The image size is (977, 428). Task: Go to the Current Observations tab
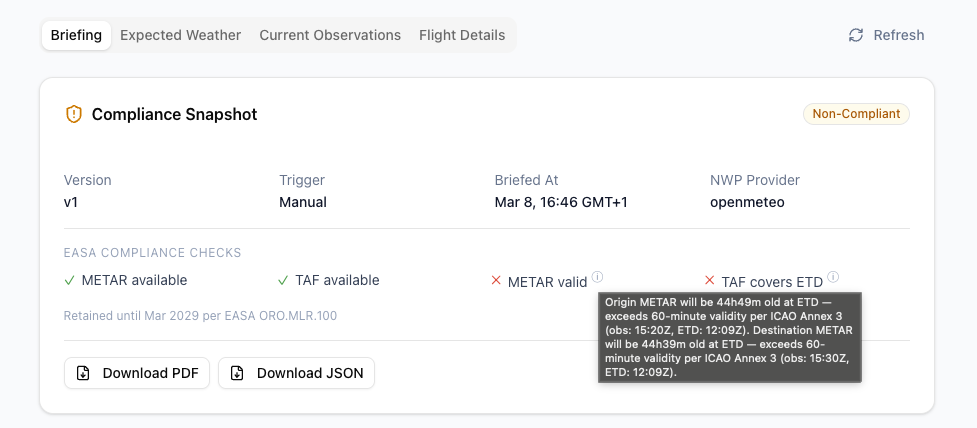coord(330,35)
